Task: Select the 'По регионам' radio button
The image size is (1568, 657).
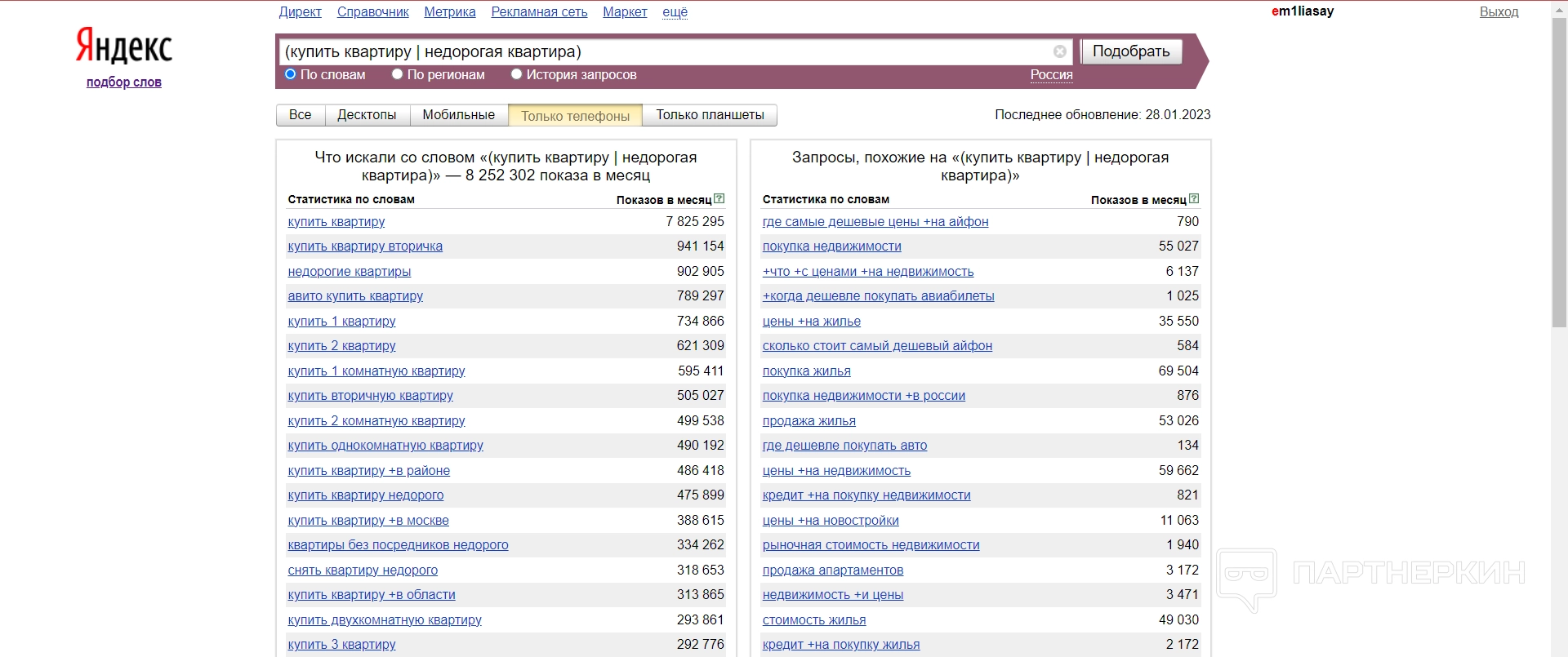Action: (x=398, y=74)
